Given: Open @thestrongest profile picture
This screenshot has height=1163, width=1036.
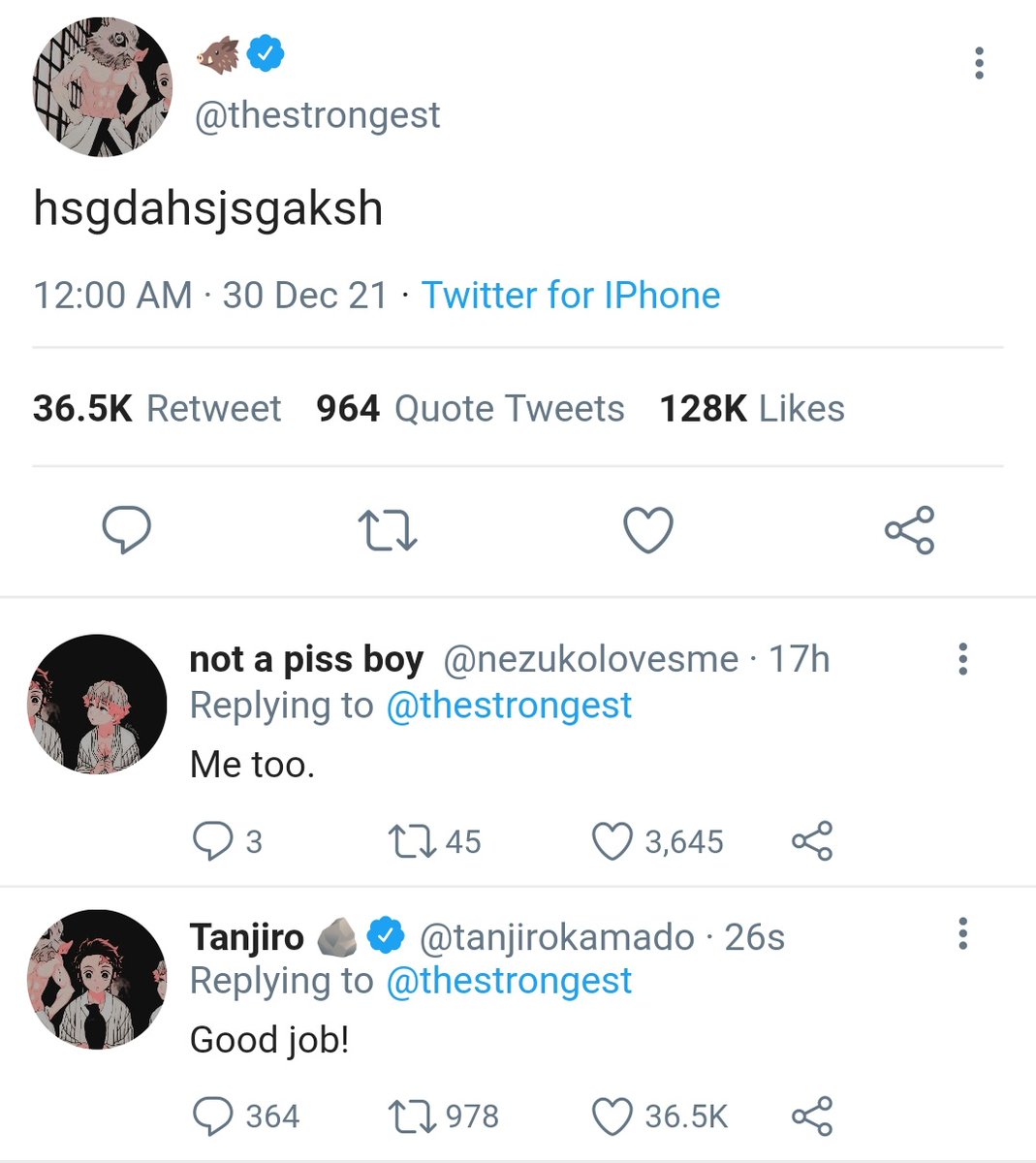Looking at the screenshot, I should [101, 86].
